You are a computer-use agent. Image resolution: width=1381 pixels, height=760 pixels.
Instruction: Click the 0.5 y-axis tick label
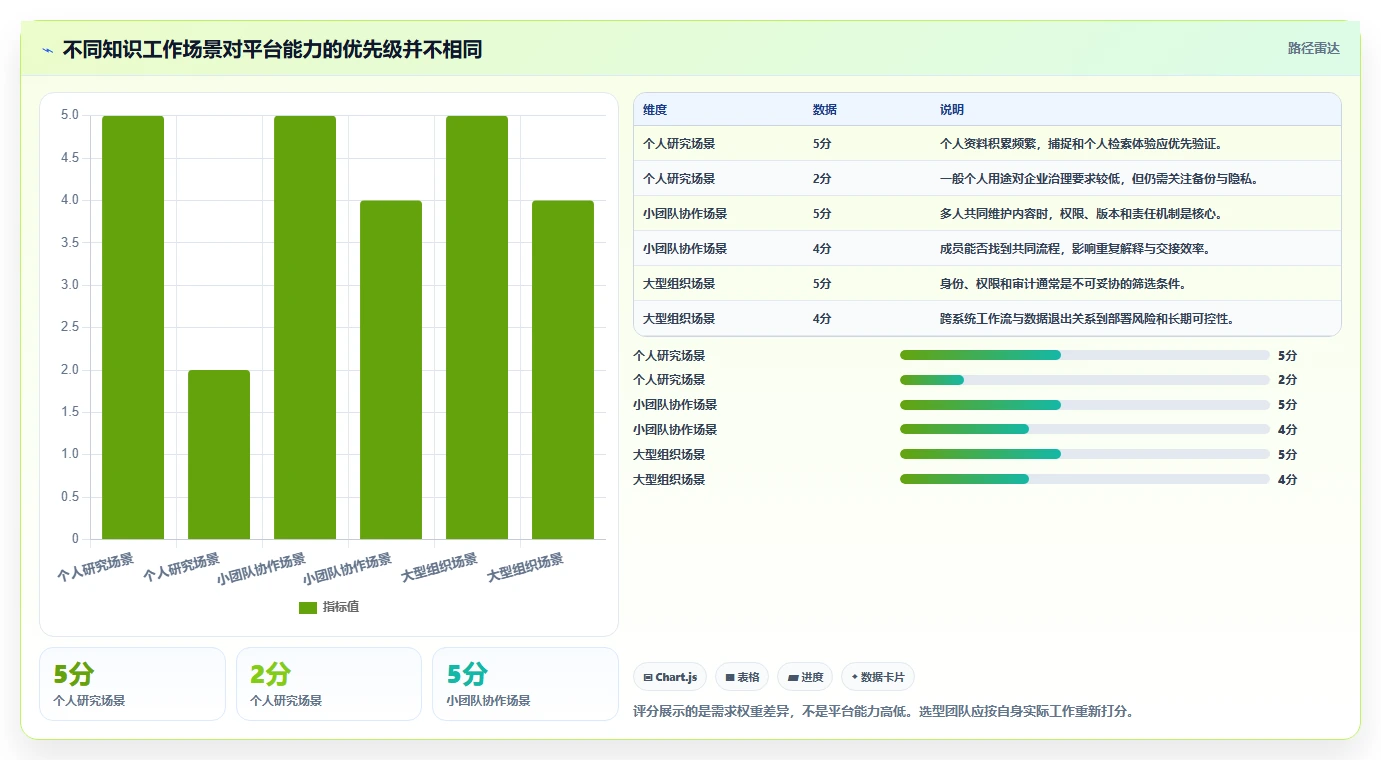point(70,497)
